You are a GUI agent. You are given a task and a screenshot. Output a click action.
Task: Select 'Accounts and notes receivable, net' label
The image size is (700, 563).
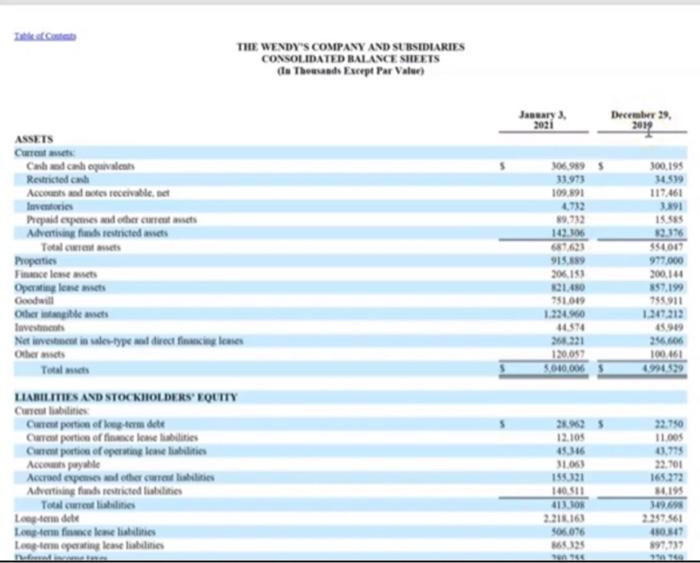click(98, 193)
